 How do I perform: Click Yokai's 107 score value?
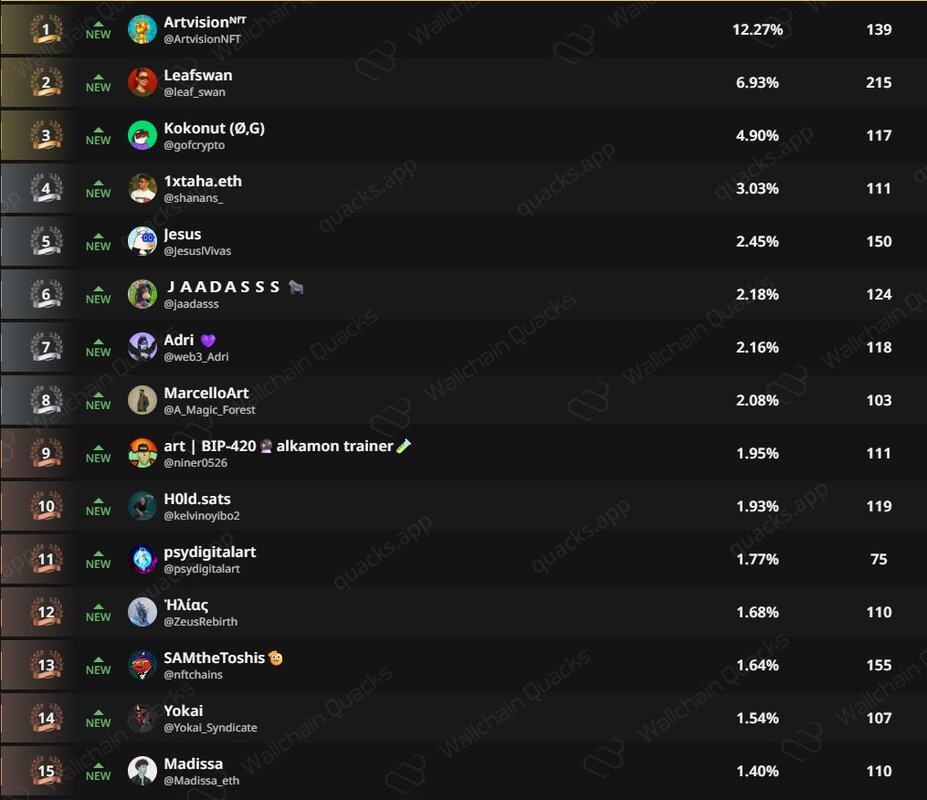pyautogui.click(x=879, y=718)
